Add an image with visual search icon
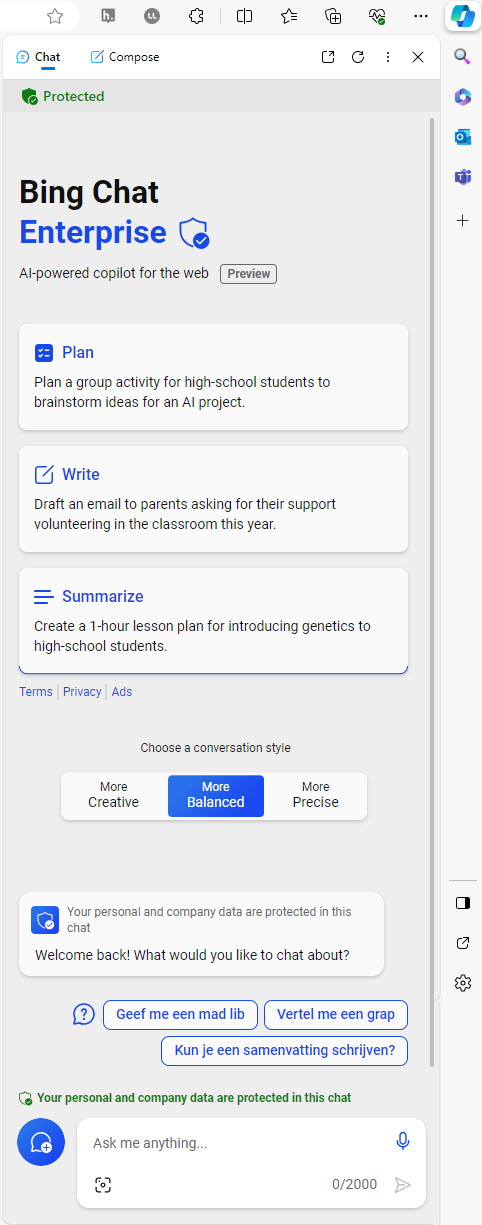 pos(103,1185)
